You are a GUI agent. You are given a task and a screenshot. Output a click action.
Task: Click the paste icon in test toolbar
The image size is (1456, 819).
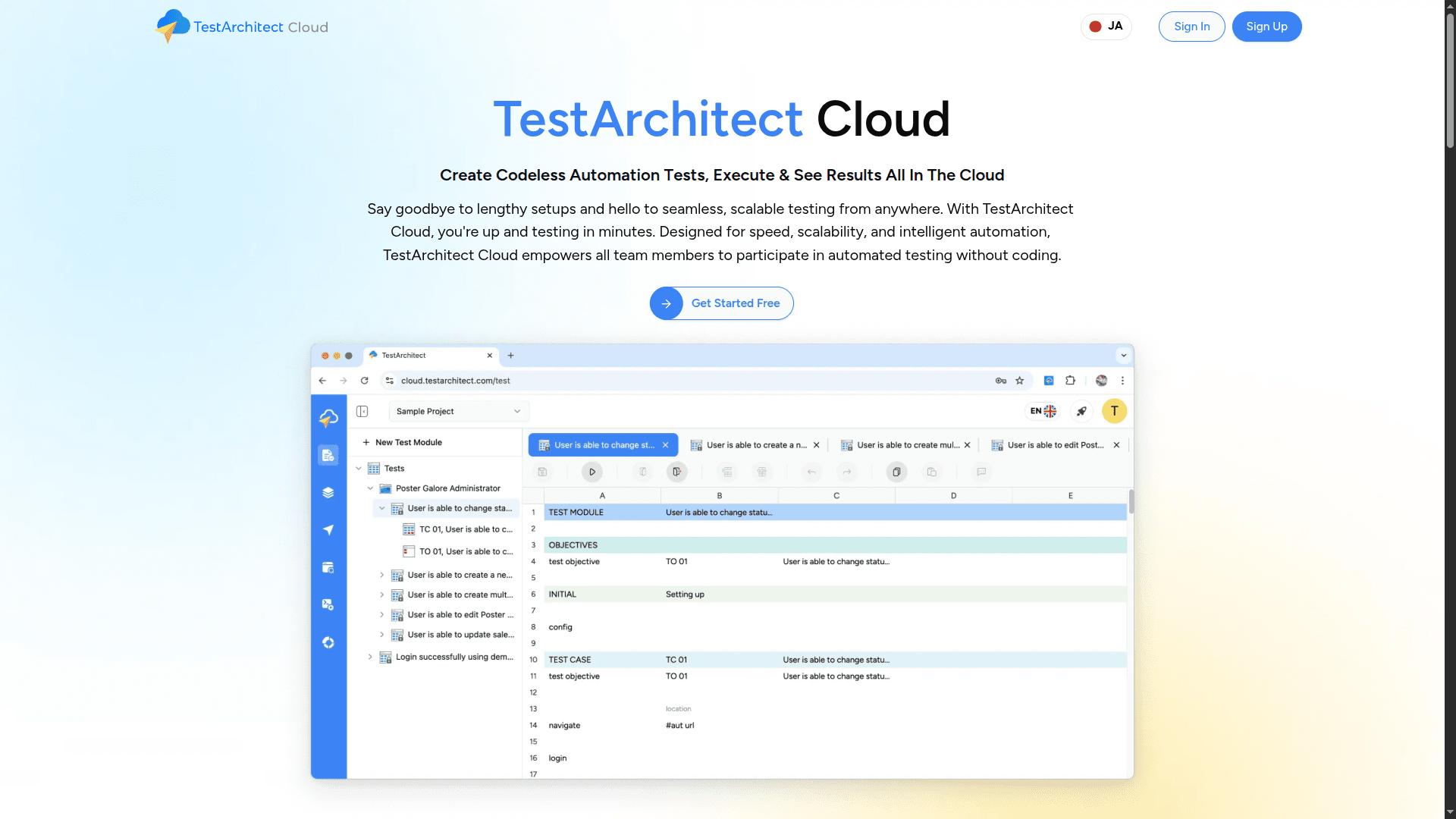(x=932, y=472)
